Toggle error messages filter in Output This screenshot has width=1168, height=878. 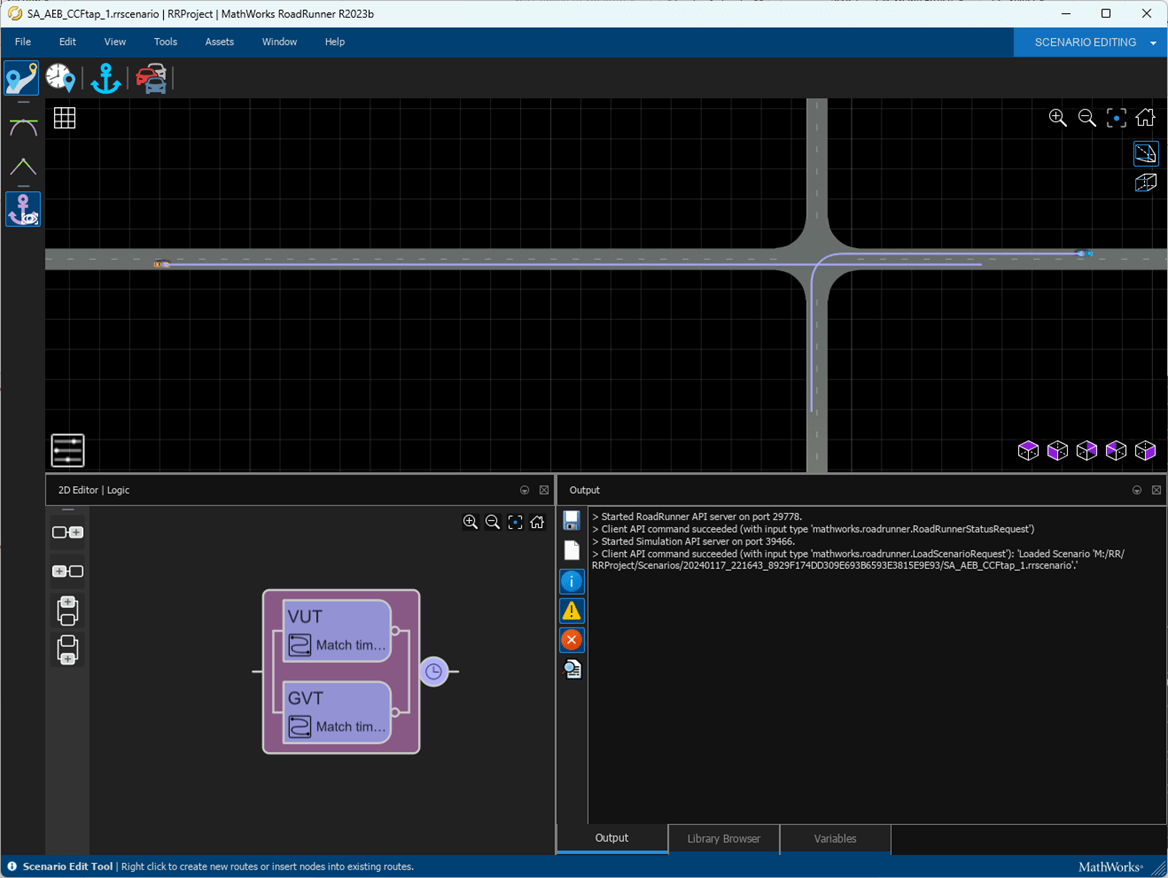pyautogui.click(x=572, y=639)
